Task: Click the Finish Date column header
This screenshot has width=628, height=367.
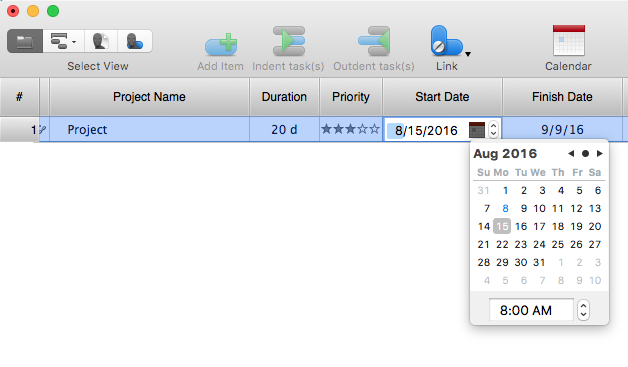Action: [x=562, y=97]
